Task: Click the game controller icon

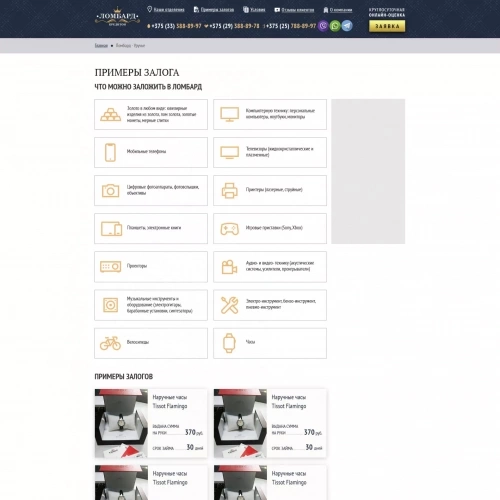Action: click(229, 229)
